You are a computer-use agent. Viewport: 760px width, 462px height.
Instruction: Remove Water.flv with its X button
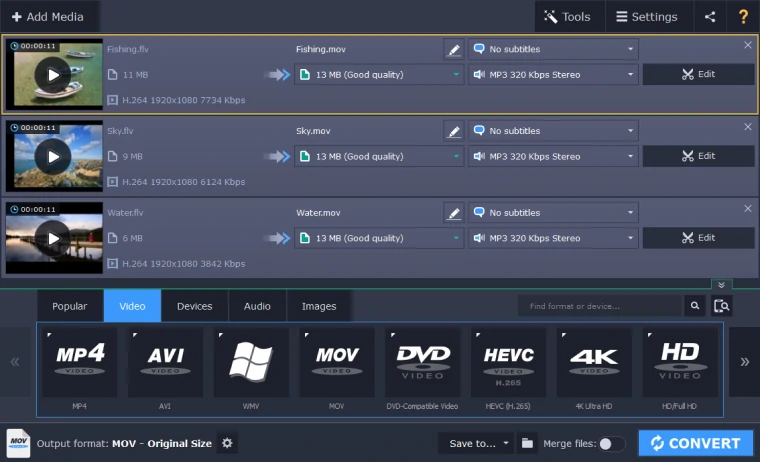(748, 208)
